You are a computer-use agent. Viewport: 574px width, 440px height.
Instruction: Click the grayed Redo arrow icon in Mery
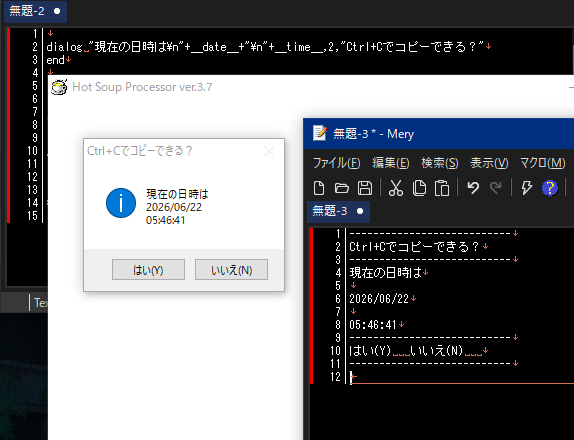[495, 188]
